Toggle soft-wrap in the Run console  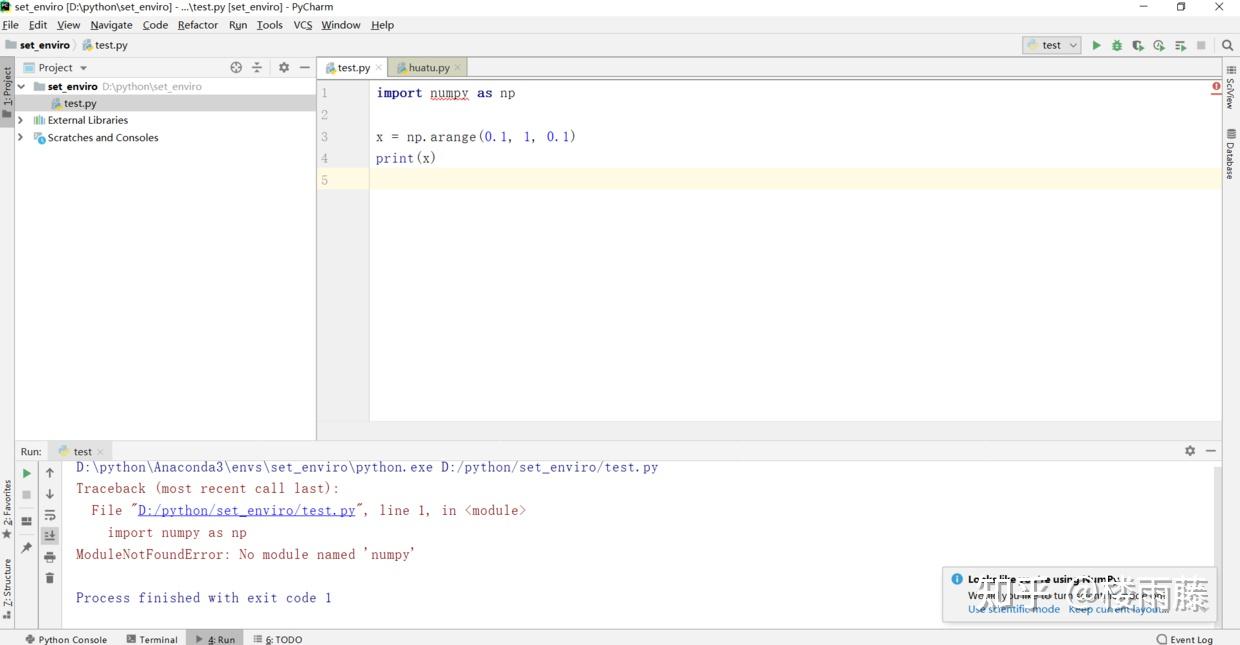point(49,513)
